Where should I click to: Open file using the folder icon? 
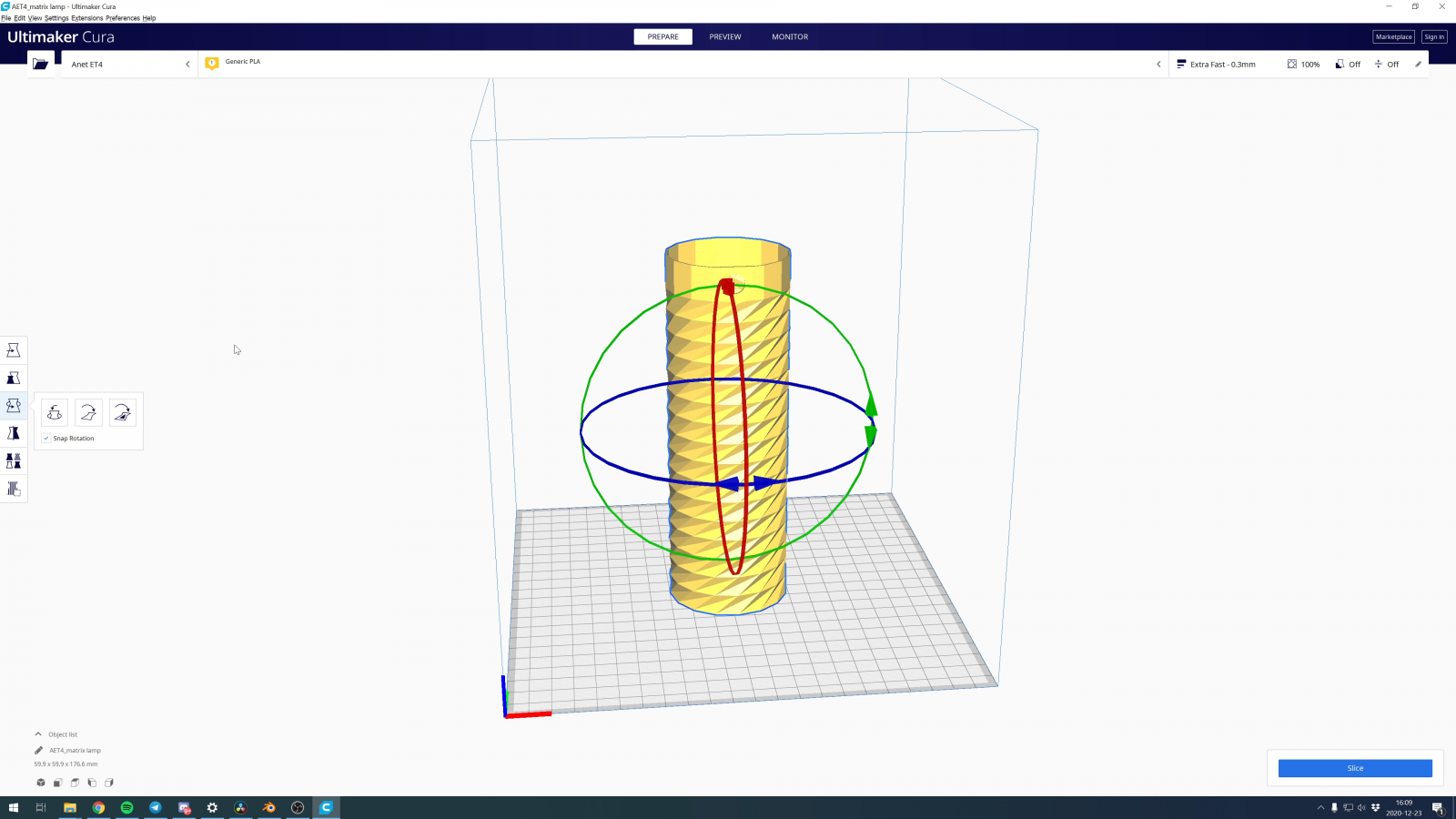pyautogui.click(x=40, y=64)
